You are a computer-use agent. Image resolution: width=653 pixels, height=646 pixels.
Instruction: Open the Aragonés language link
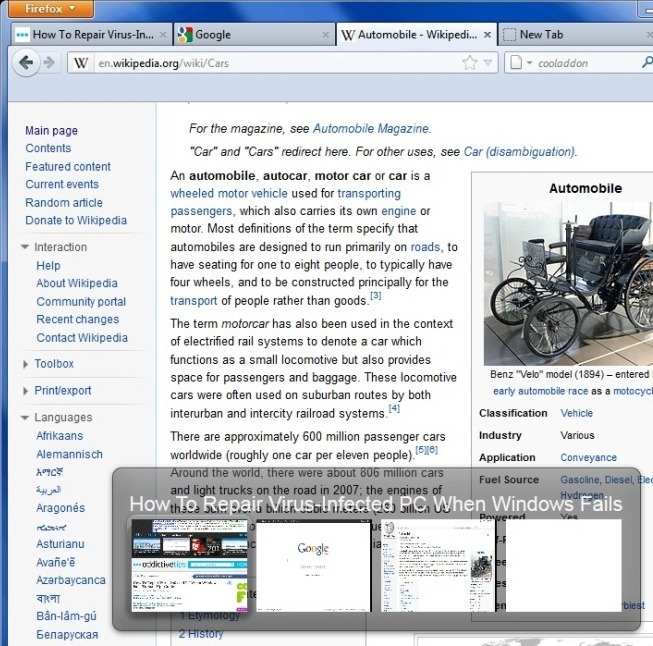pos(60,508)
